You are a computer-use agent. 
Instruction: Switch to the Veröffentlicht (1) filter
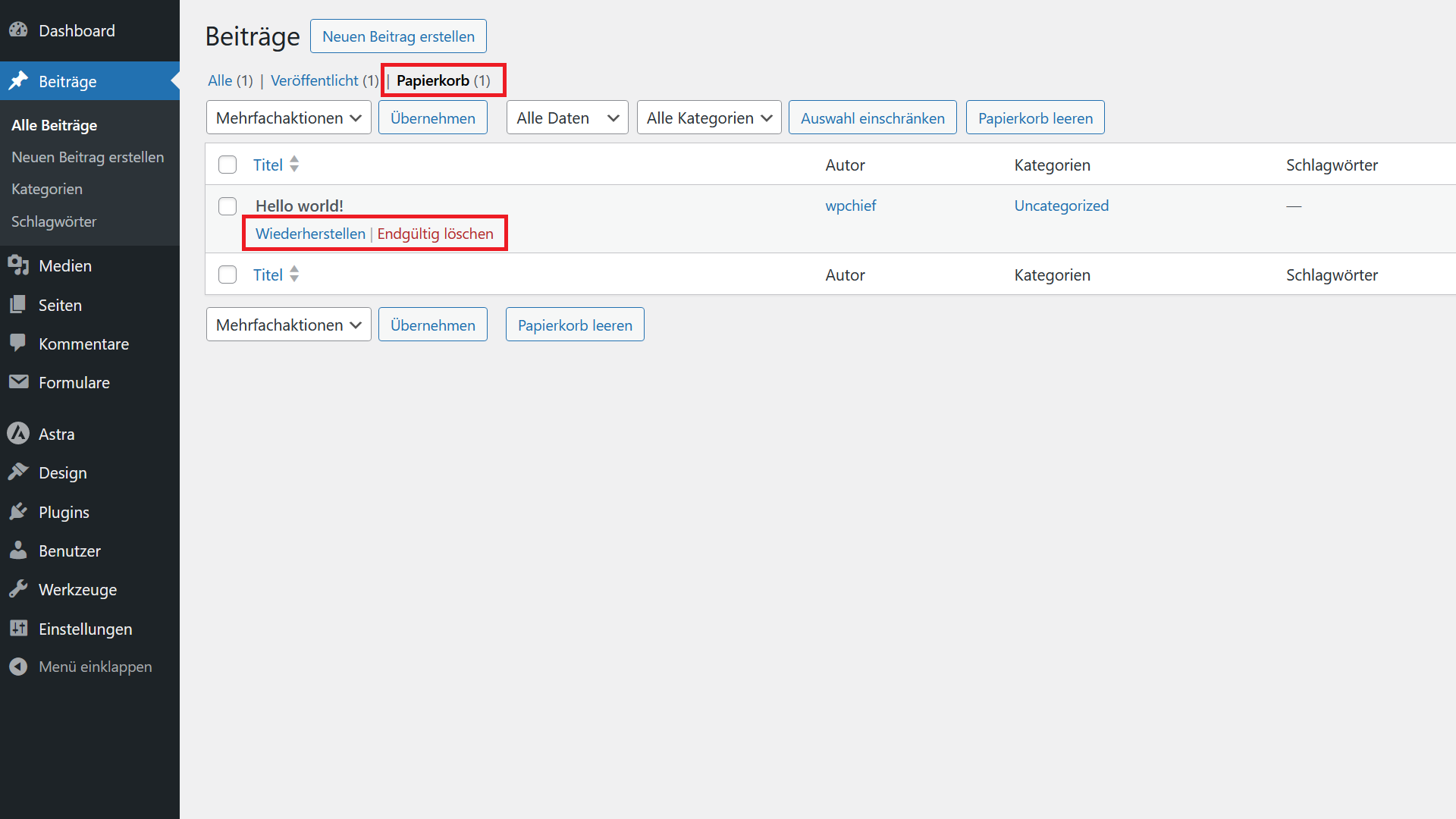[x=325, y=80]
